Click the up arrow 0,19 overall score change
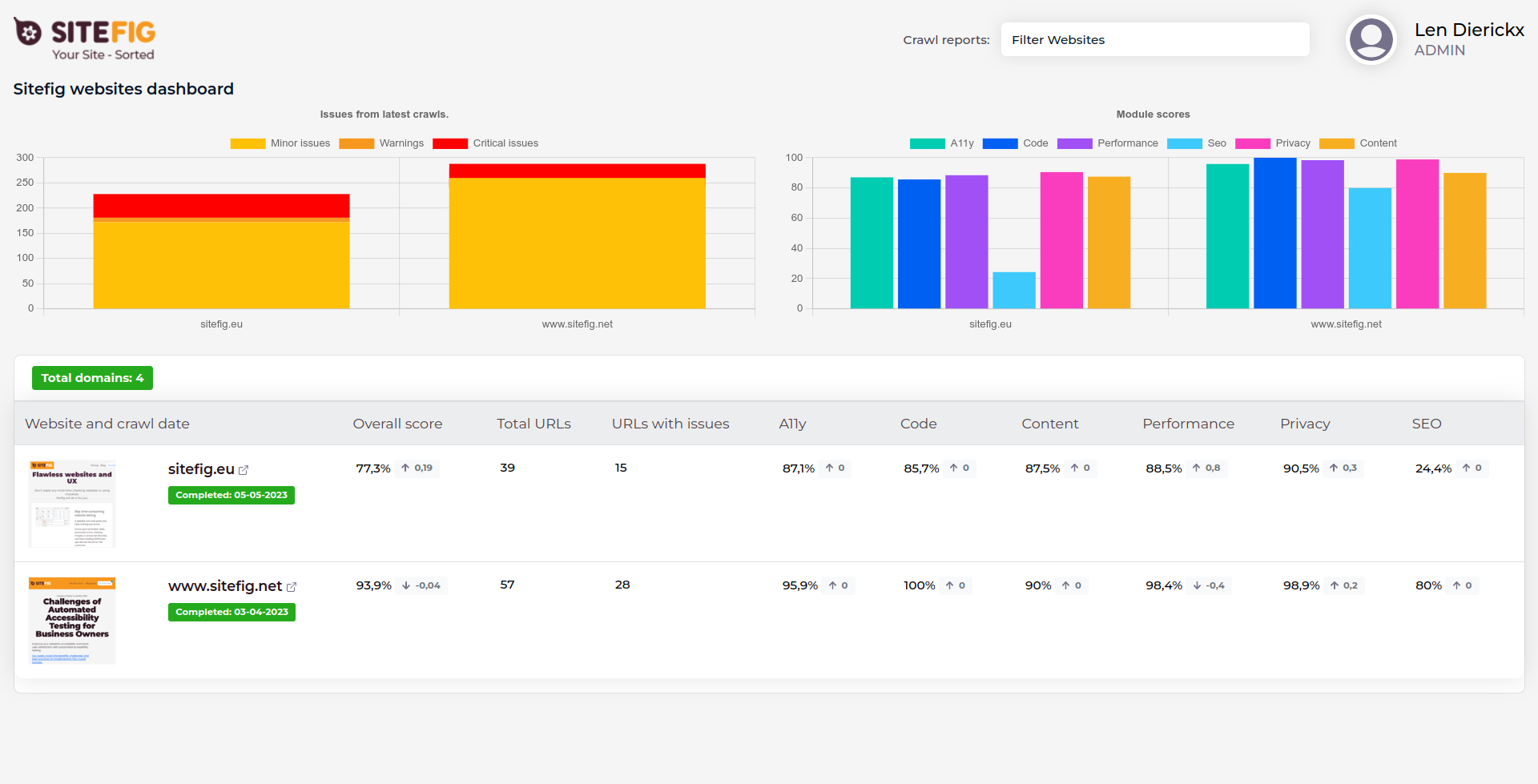1538x784 pixels. click(x=417, y=468)
